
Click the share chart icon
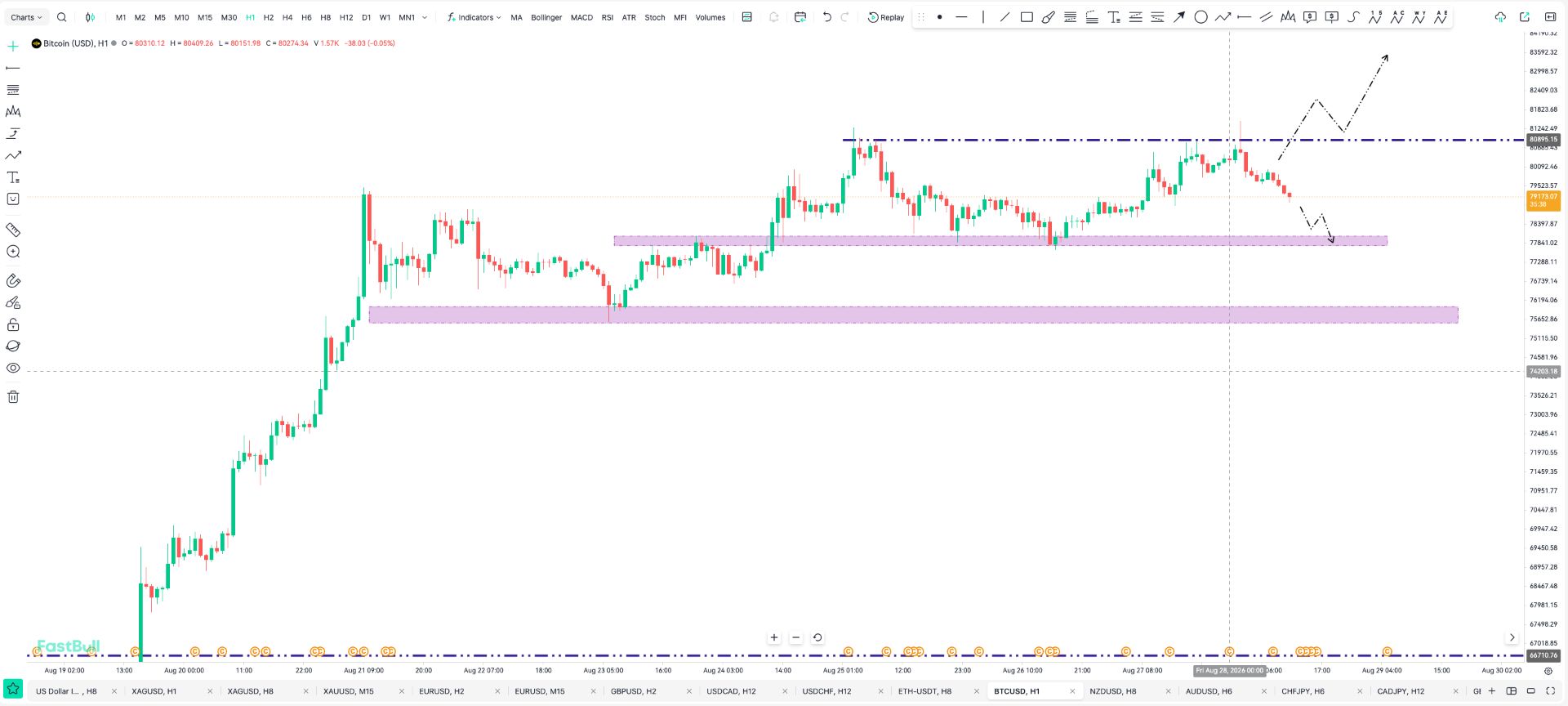coord(1525,17)
